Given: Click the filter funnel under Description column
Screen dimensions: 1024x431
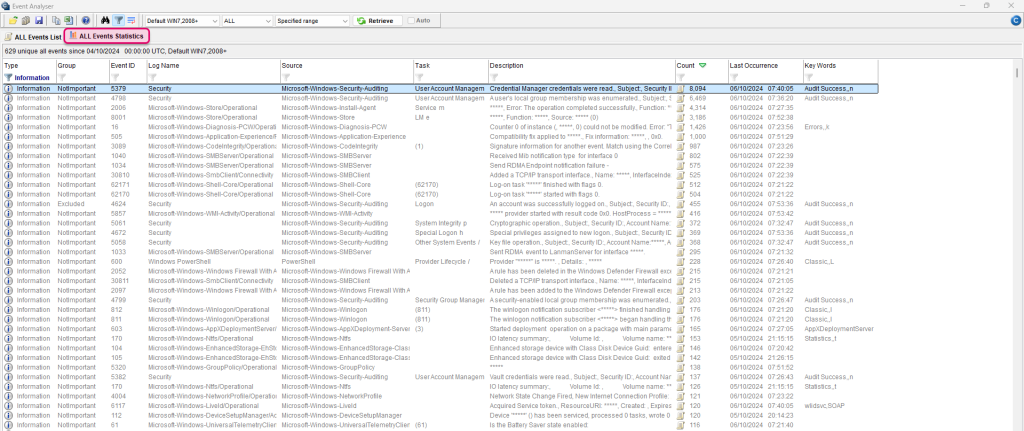Looking at the screenshot, I should pos(494,78).
